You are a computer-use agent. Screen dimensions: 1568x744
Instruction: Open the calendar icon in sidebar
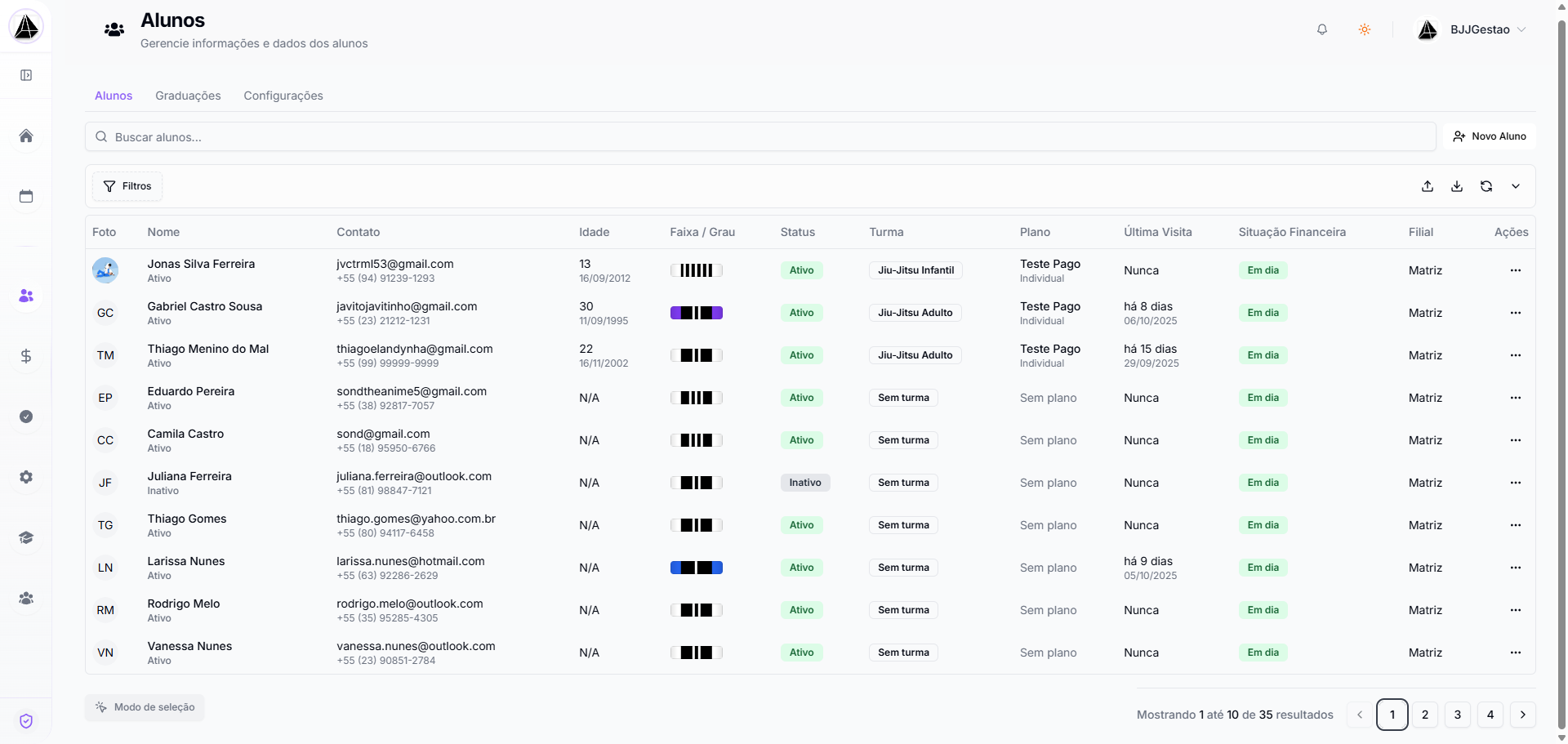[x=26, y=196]
